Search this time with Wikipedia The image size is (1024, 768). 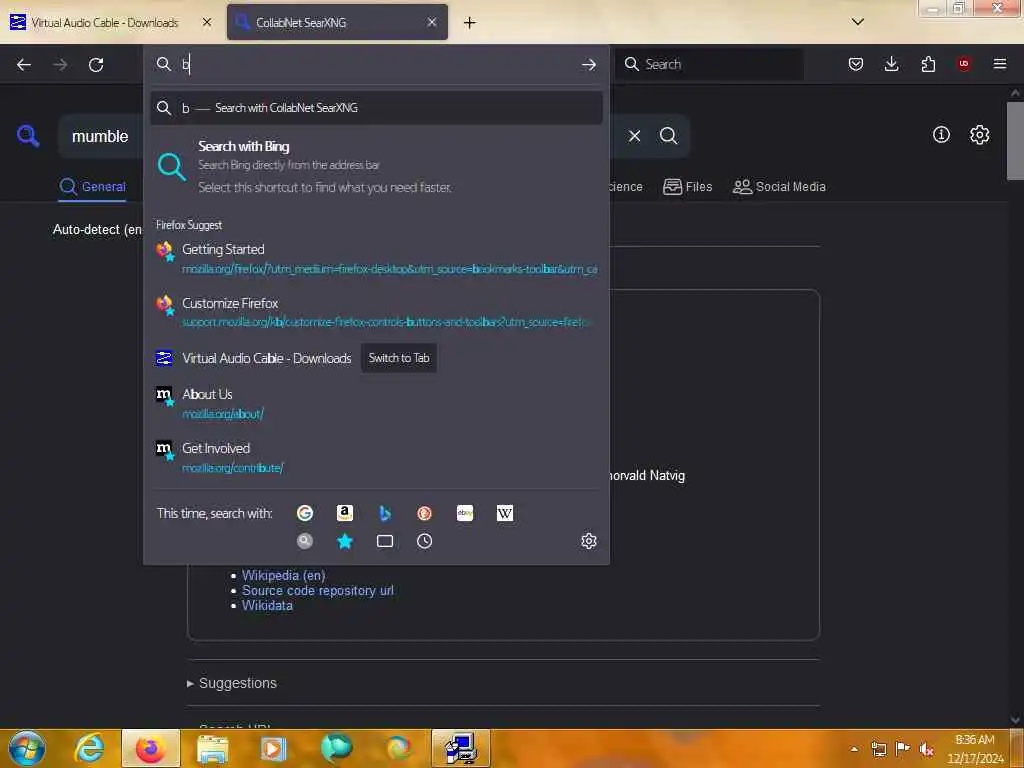pyautogui.click(x=505, y=513)
